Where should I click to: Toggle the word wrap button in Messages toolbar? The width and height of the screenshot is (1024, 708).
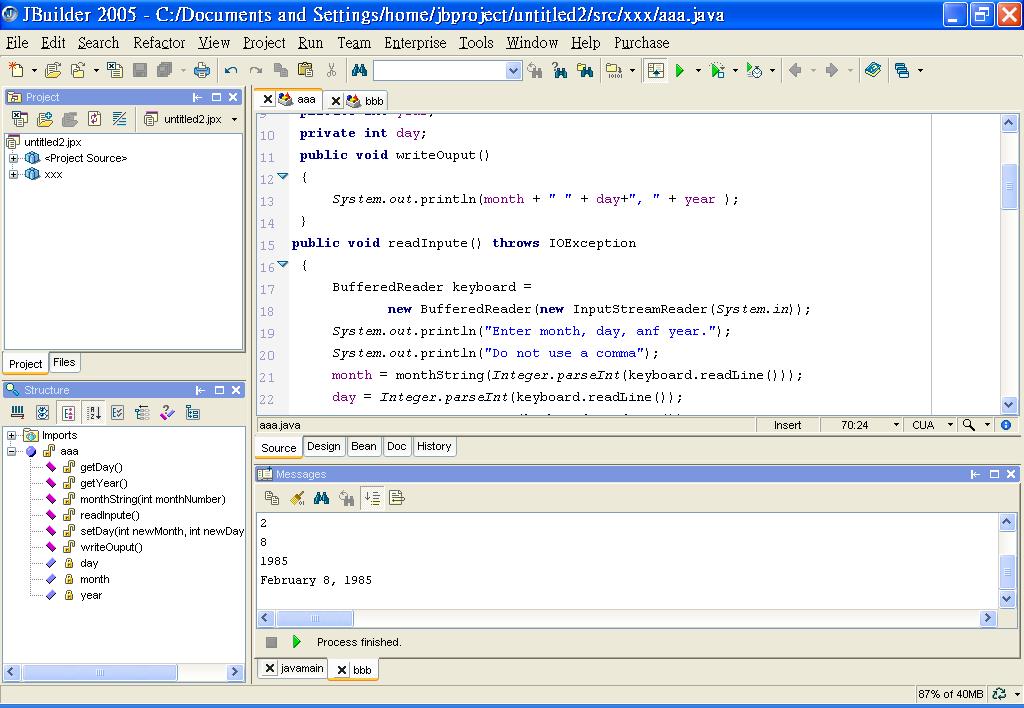(x=396, y=498)
